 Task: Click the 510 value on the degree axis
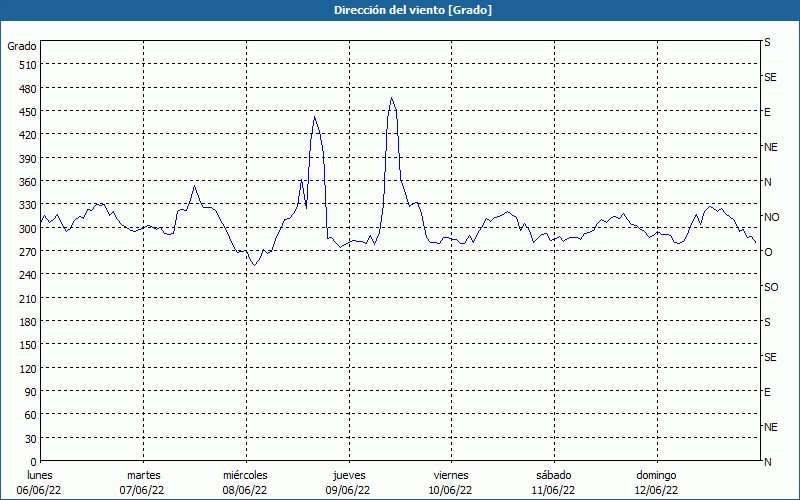(x=28, y=65)
